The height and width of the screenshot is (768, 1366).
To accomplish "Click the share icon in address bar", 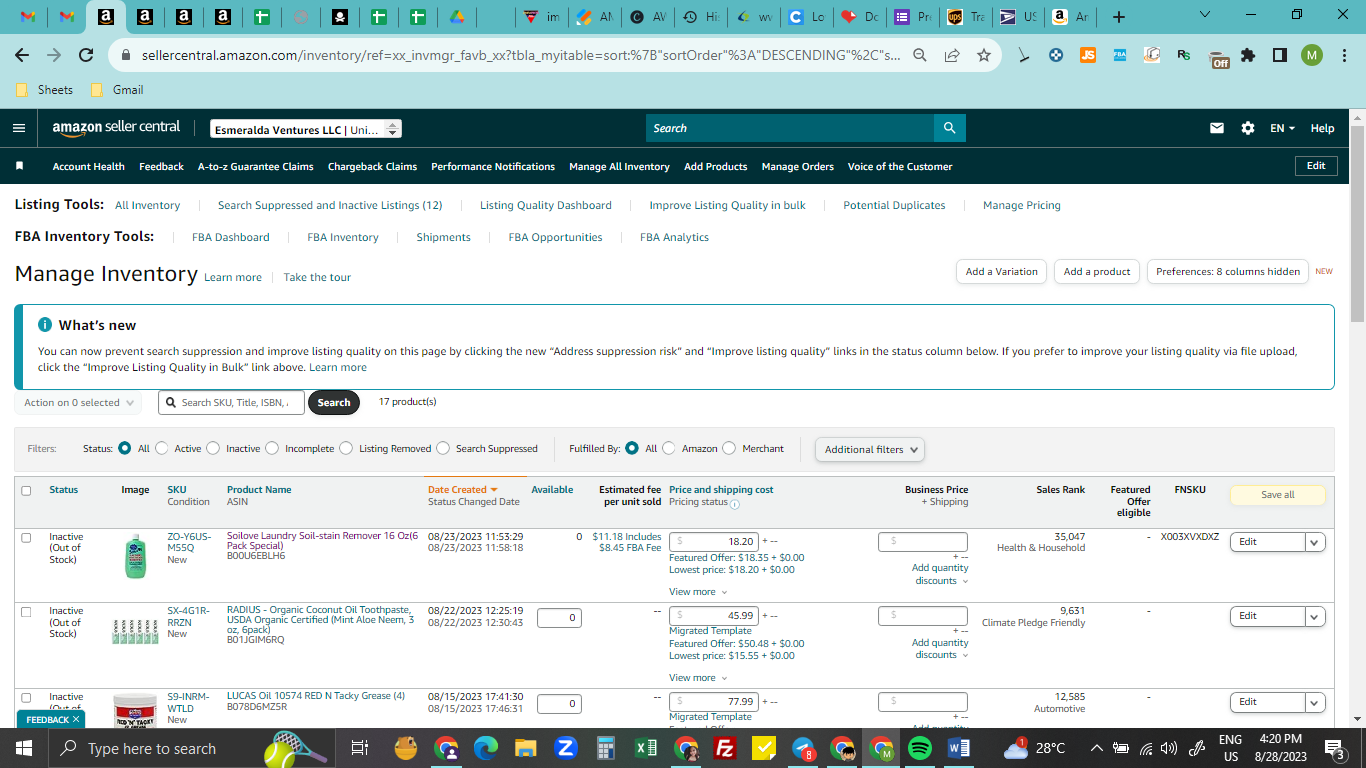I will (952, 55).
